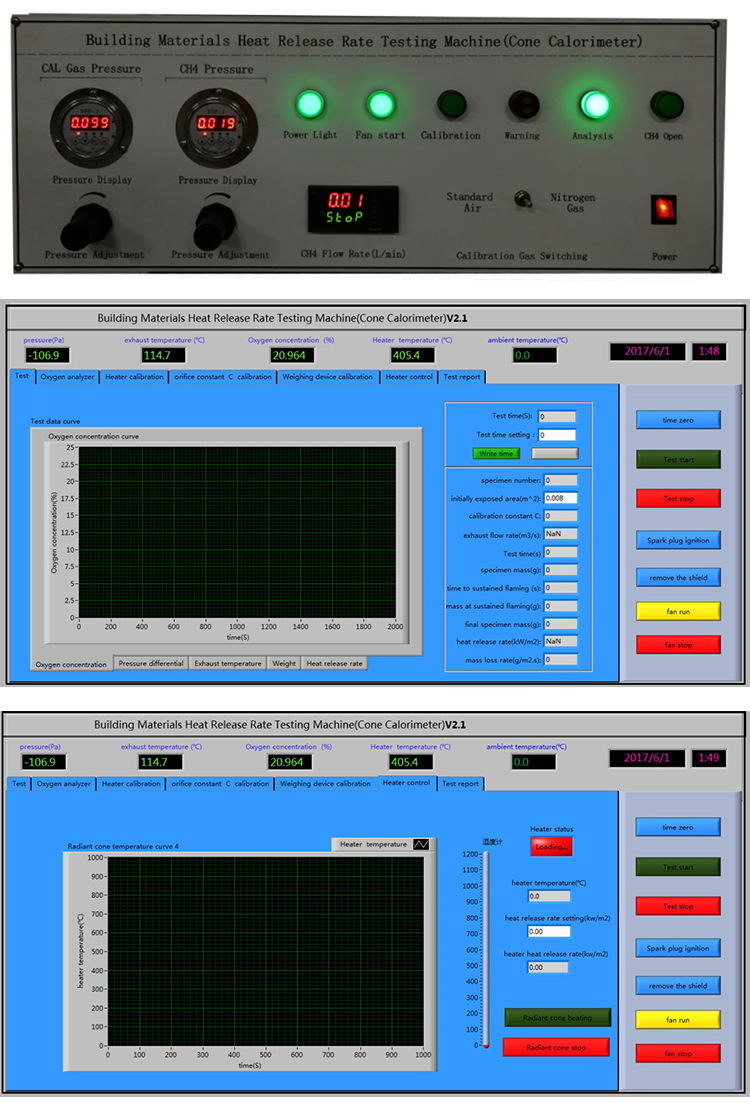Click the CH4 Pressure digital gauge

[x=216, y=123]
